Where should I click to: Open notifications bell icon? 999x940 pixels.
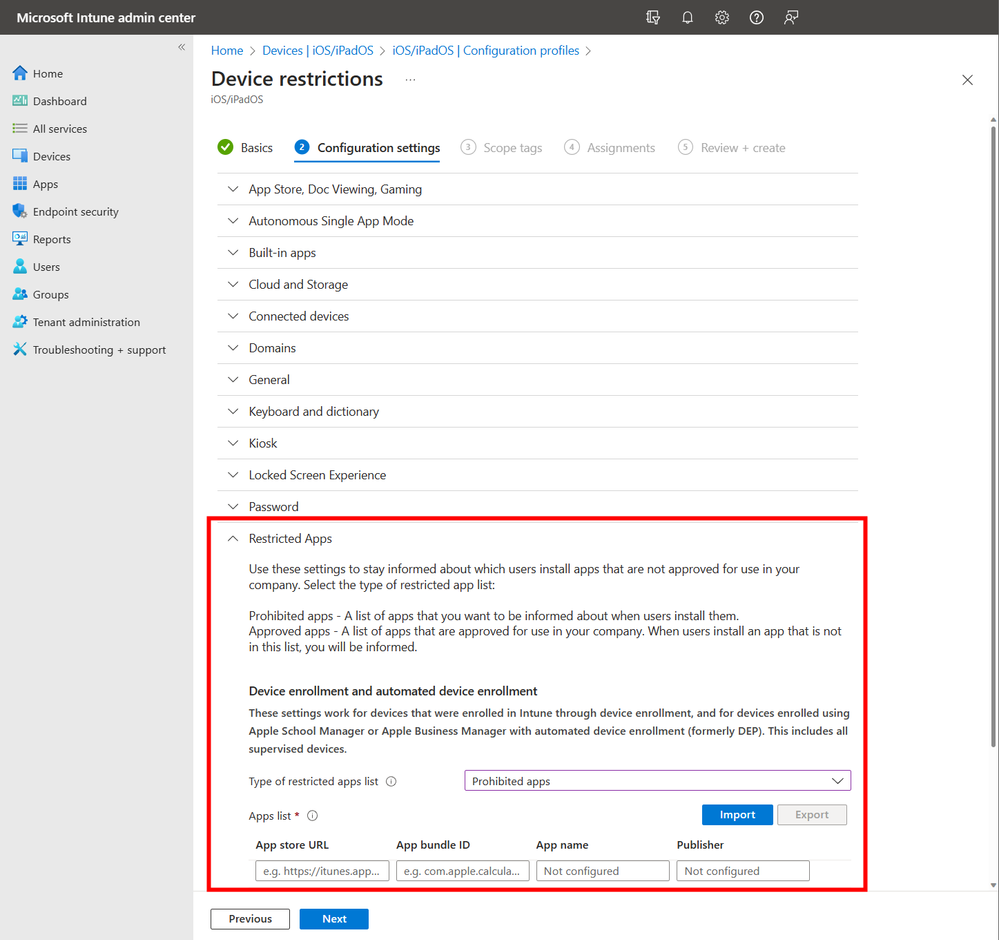coord(687,17)
